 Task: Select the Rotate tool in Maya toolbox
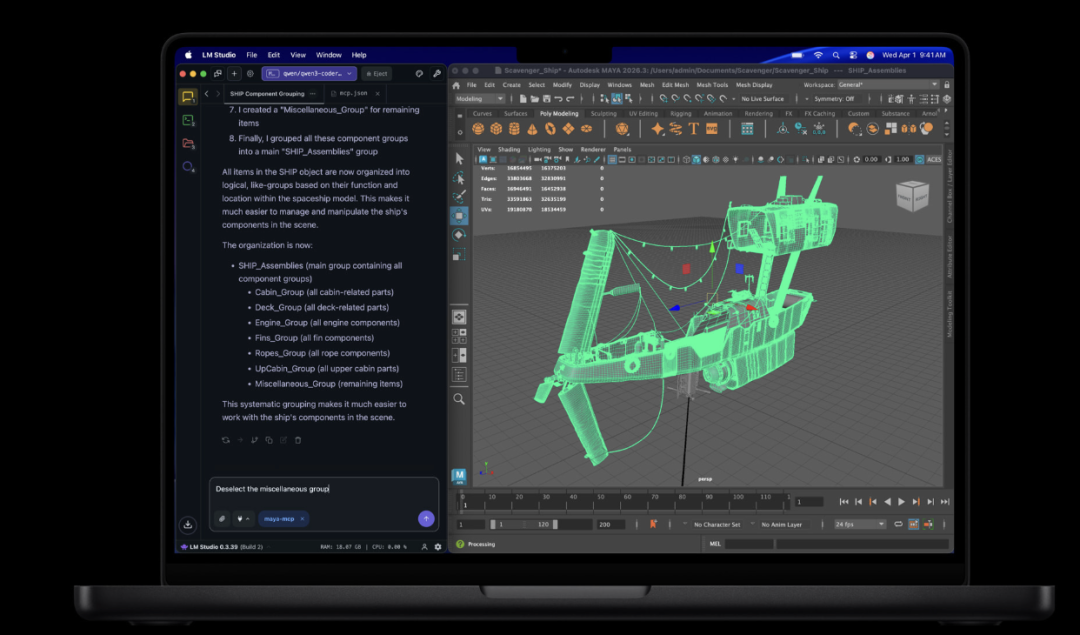(459, 235)
